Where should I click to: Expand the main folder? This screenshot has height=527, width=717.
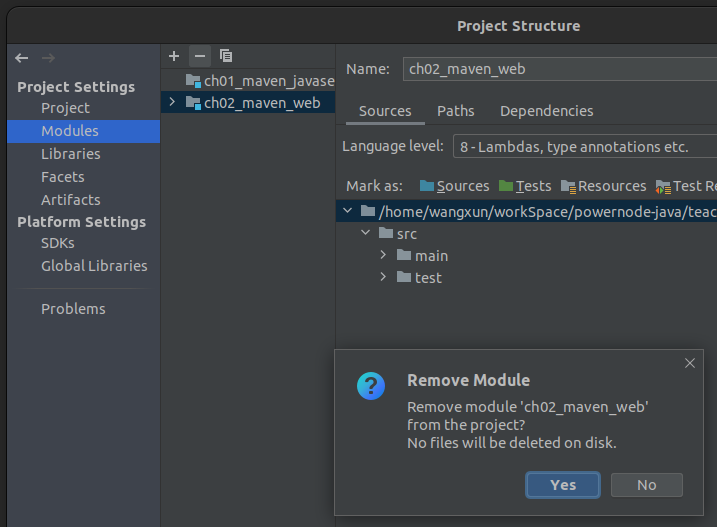point(383,255)
